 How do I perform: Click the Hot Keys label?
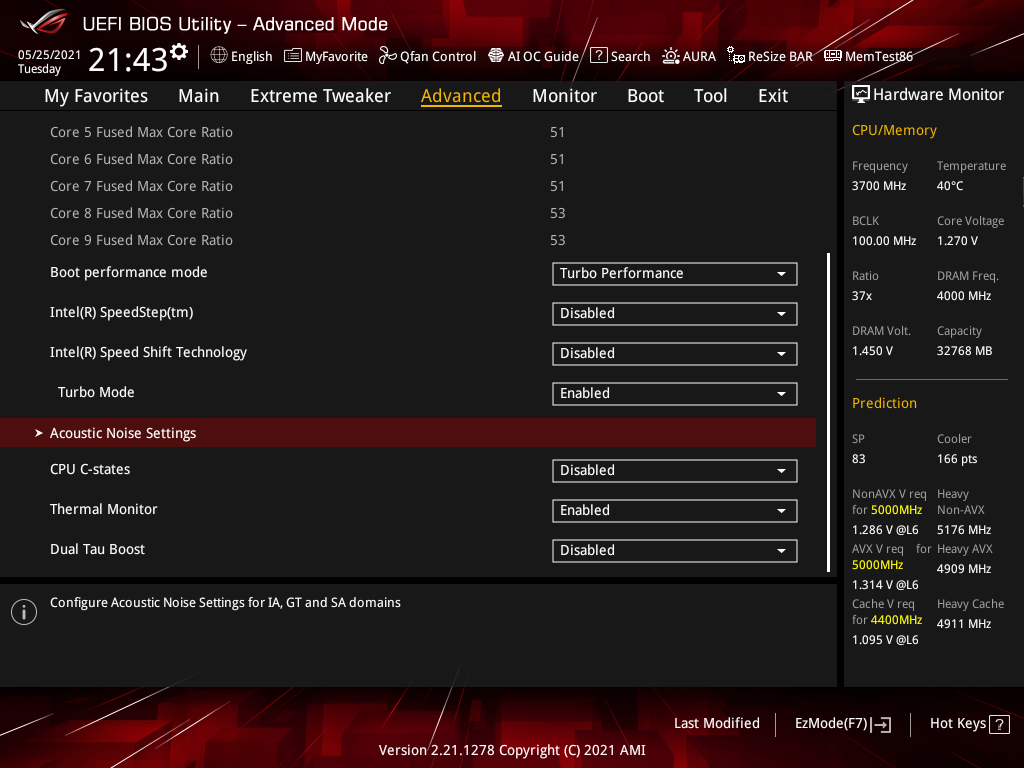click(957, 724)
